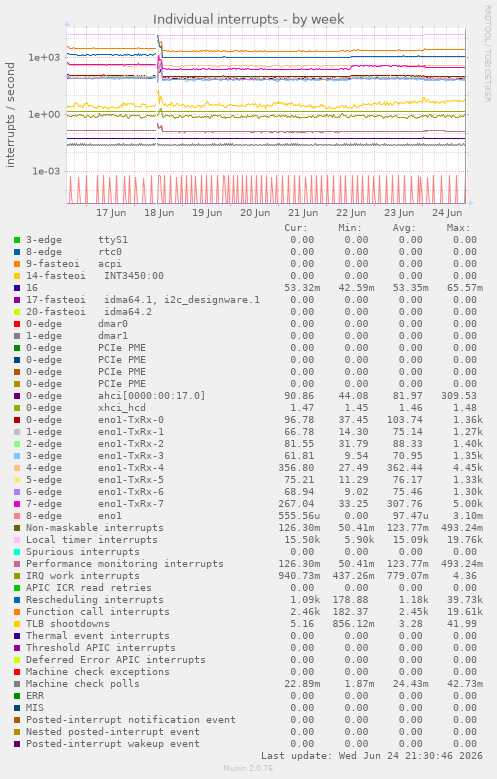Select the ahci[0000:00:17.0] legend label

click(152, 396)
